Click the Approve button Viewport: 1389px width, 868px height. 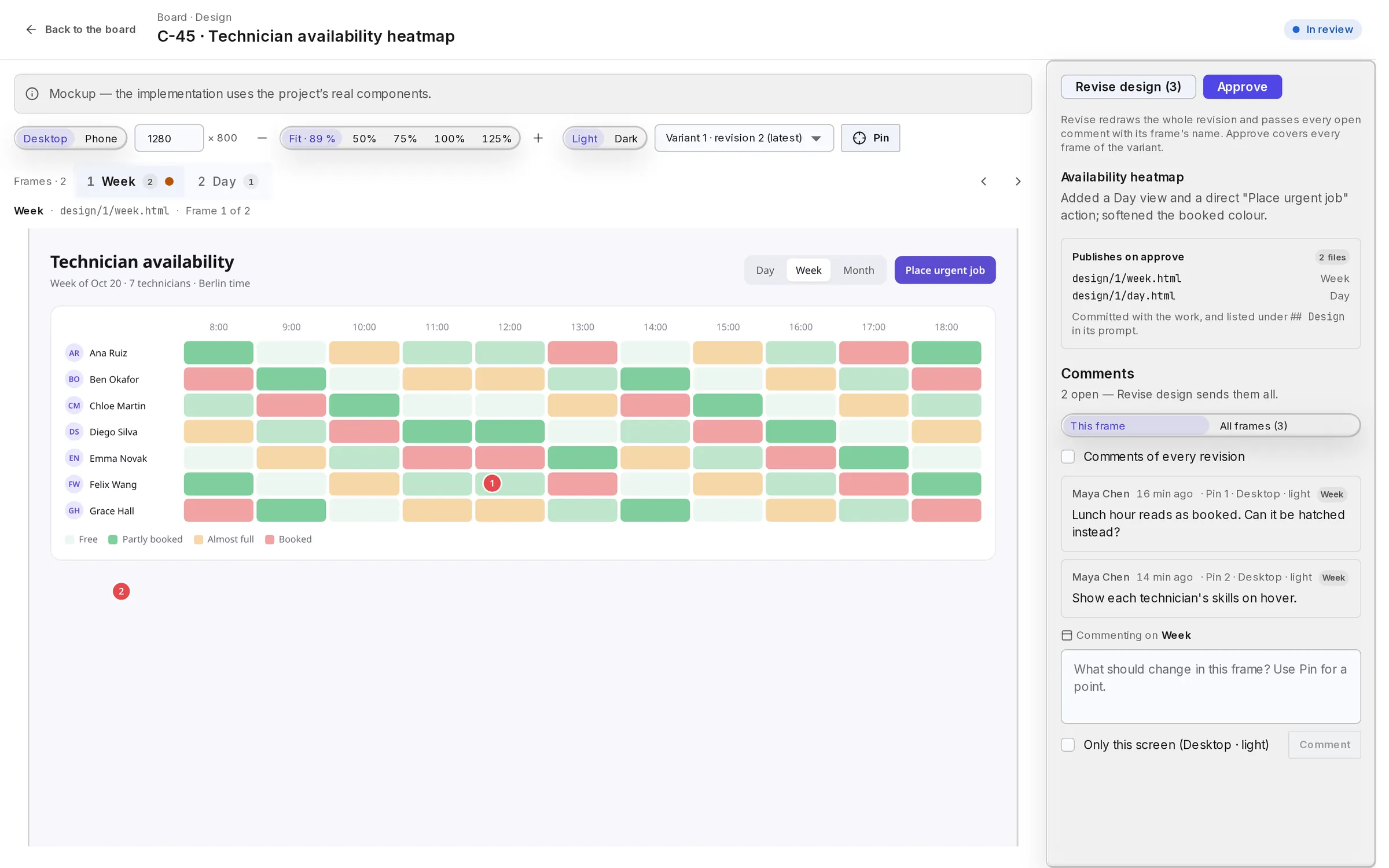1242,87
